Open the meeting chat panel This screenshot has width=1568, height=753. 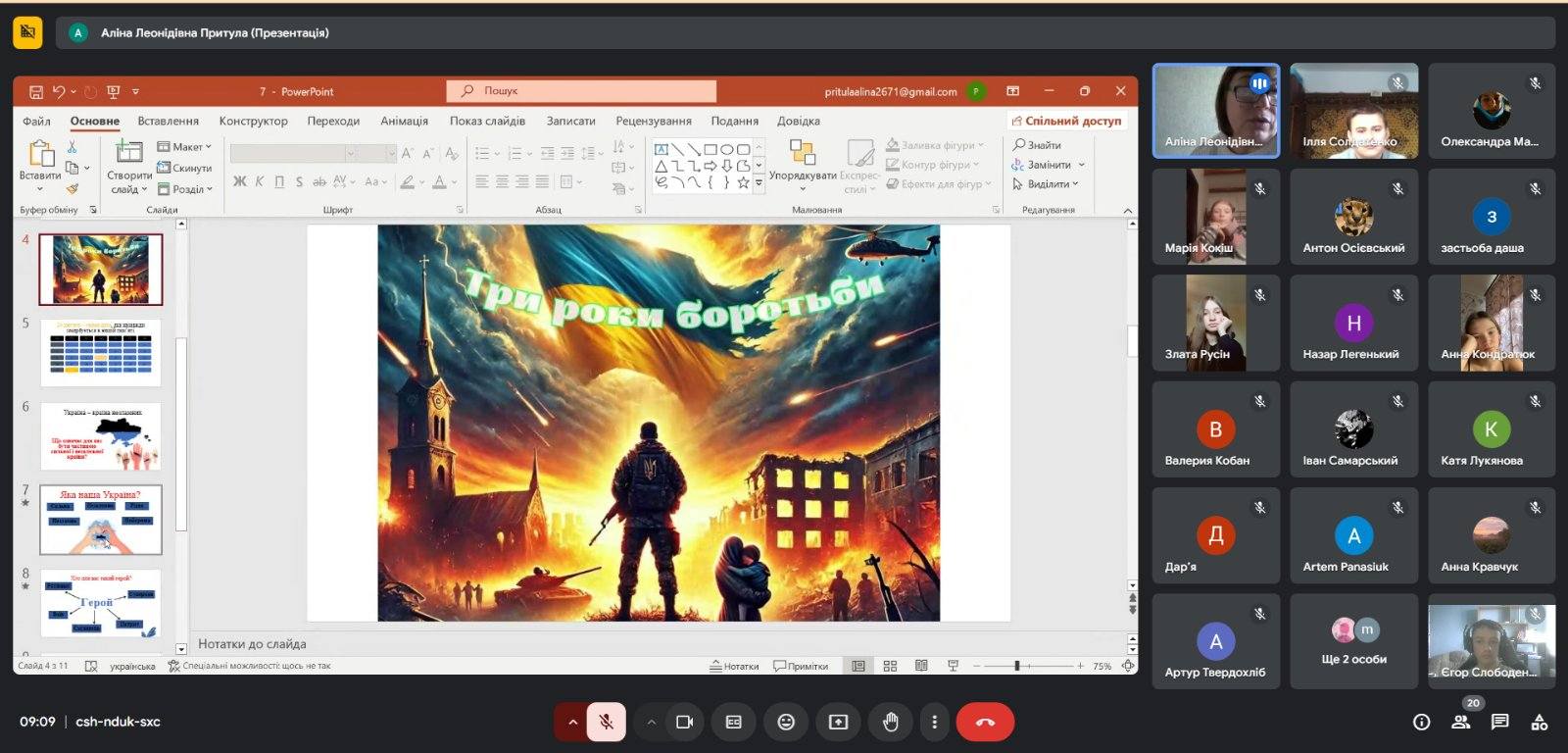1499,723
